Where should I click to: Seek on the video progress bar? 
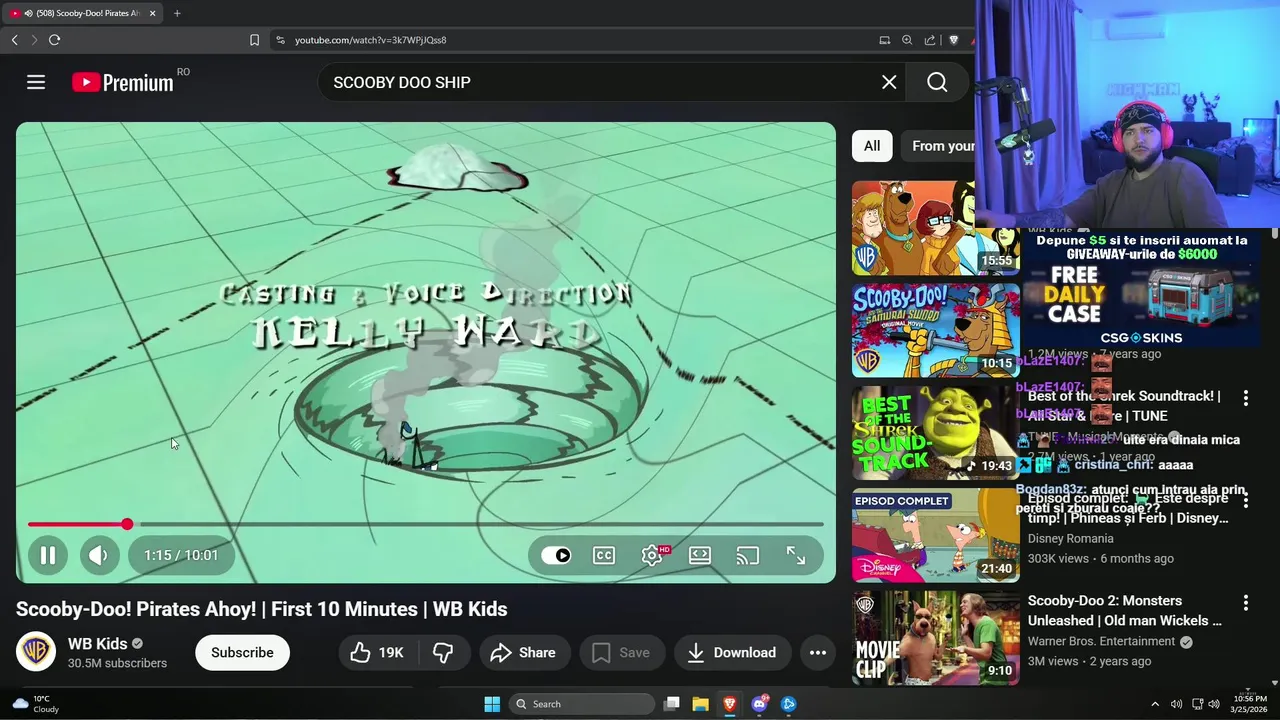(x=425, y=524)
